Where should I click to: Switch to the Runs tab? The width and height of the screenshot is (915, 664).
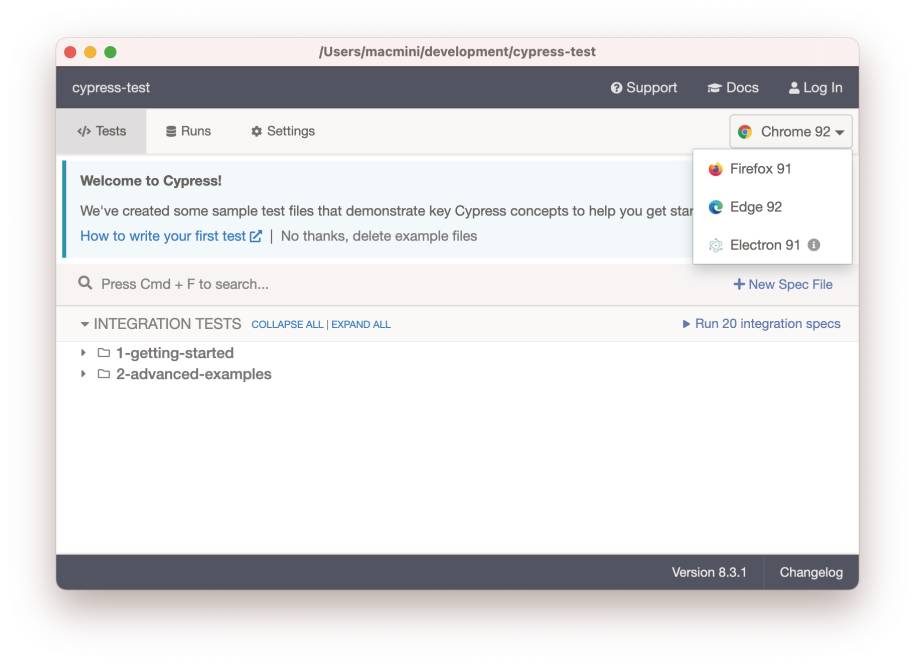pos(188,131)
